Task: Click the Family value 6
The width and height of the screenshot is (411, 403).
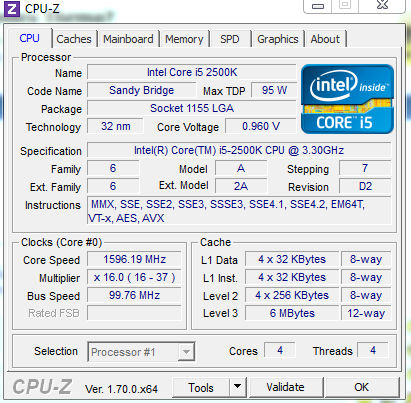Action: point(113,168)
